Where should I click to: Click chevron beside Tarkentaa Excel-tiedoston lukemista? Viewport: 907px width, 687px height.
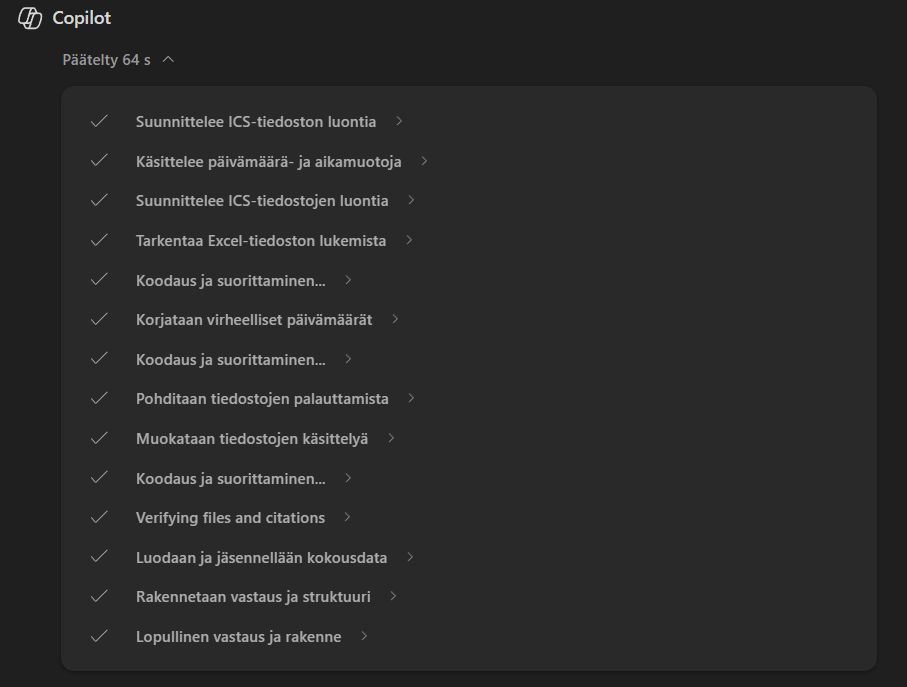coord(409,240)
